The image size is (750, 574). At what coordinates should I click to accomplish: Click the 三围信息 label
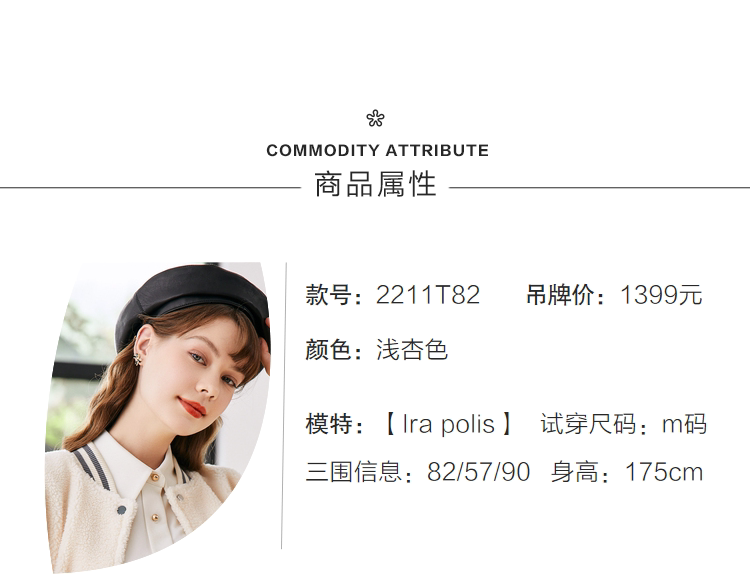[355, 472]
